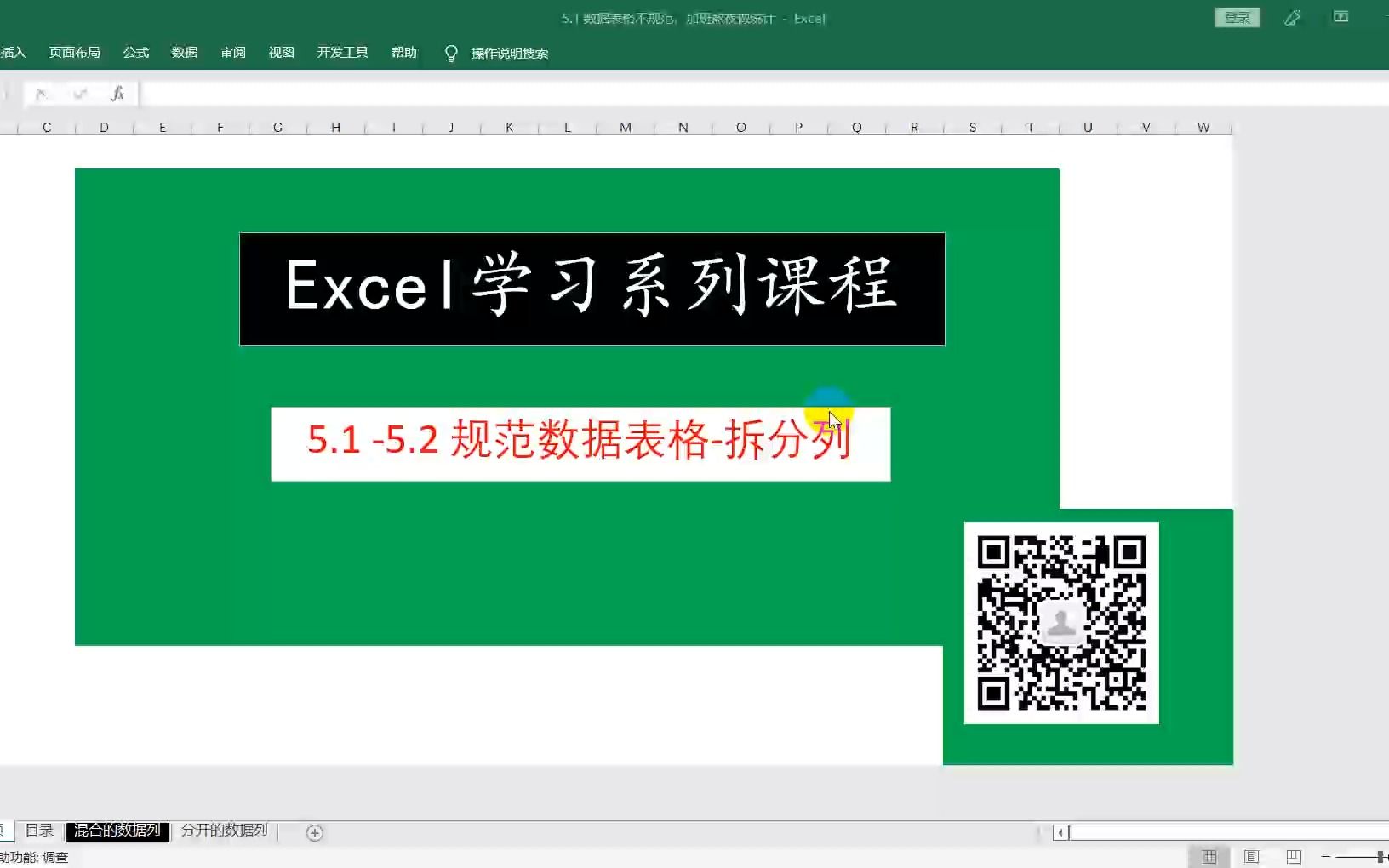Click the Page Break Preview icon
The height and width of the screenshot is (868, 1389).
tap(1293, 856)
